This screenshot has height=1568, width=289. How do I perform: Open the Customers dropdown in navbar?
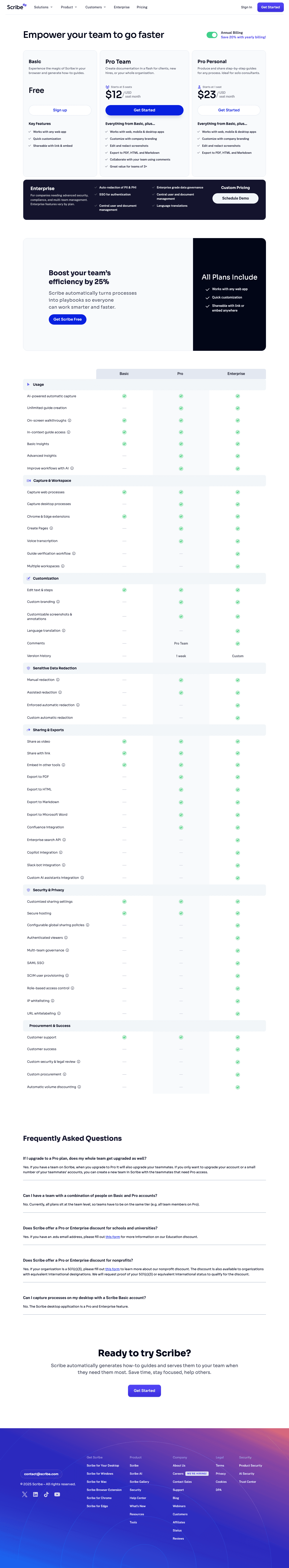pos(95,7)
